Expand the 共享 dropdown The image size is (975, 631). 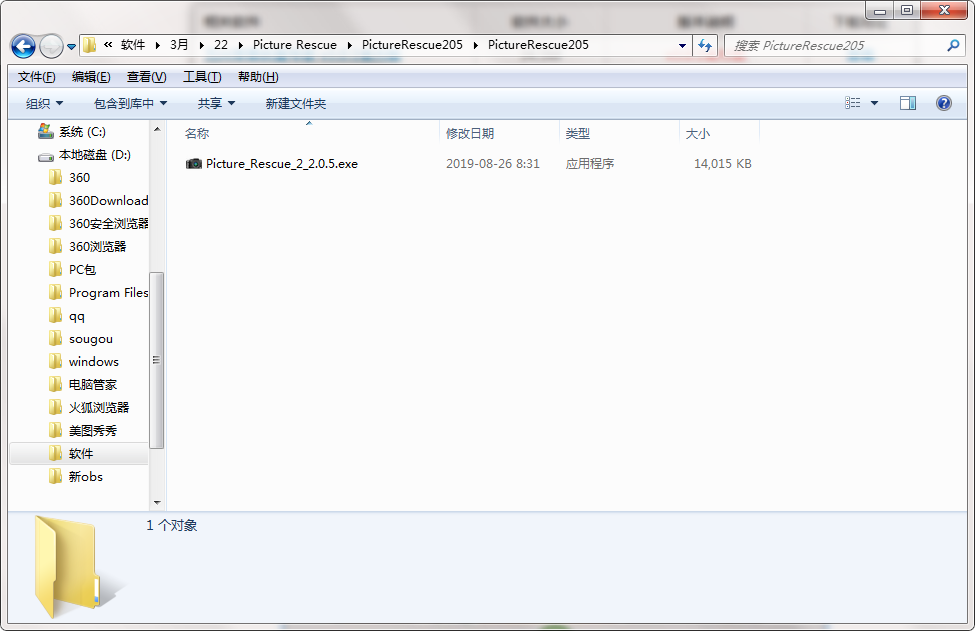[x=216, y=103]
